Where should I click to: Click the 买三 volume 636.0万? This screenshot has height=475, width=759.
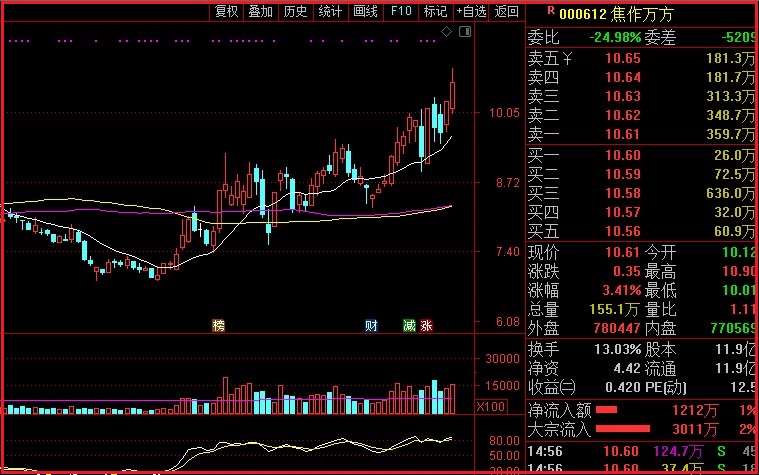tap(730, 193)
